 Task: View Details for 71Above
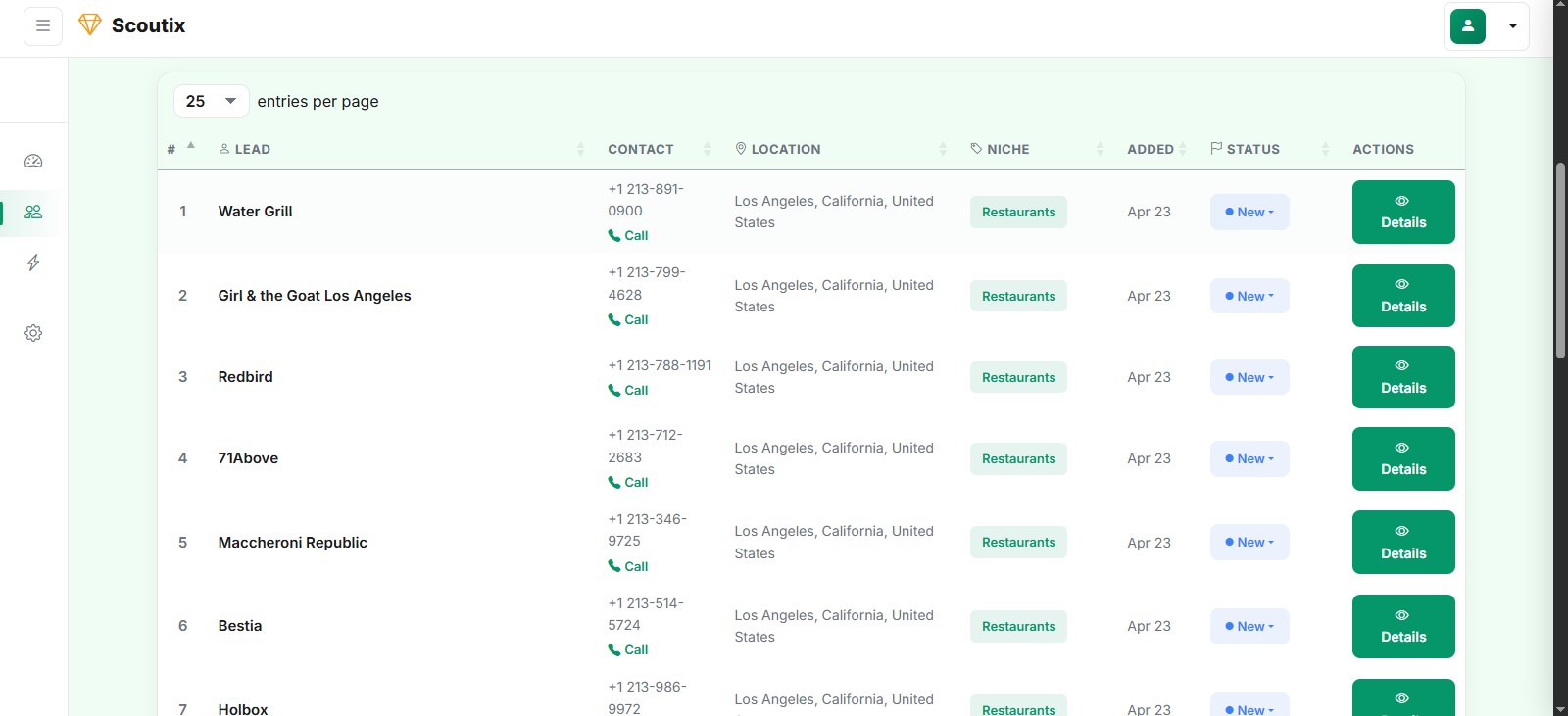1403,458
